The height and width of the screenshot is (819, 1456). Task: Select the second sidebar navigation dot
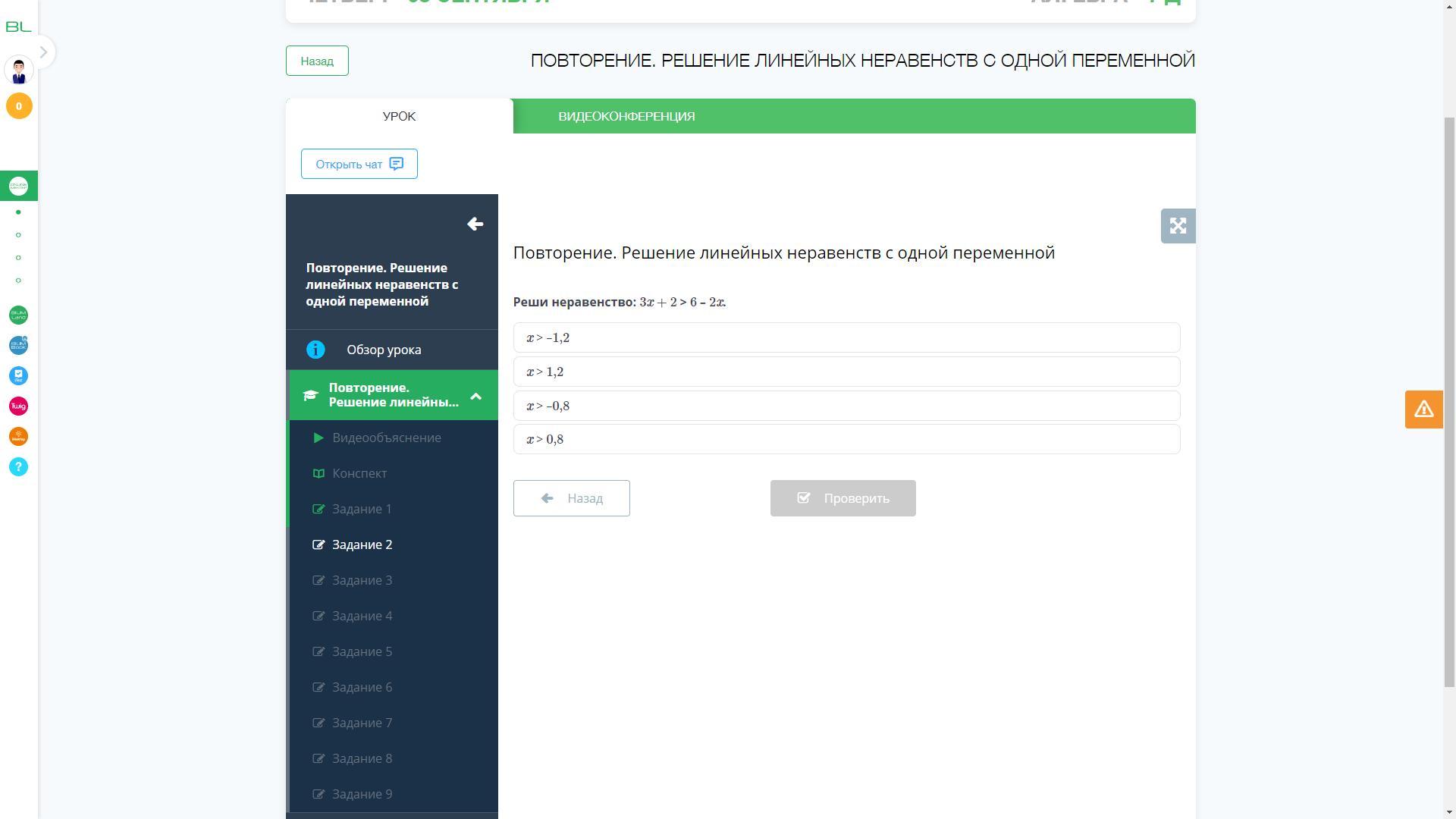(x=18, y=235)
